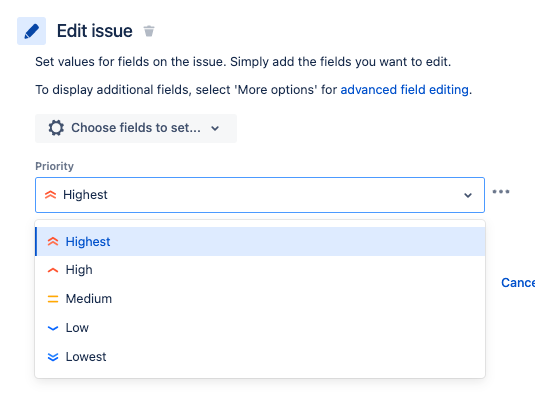Click the red single up-arrow High icon

pos(53,270)
